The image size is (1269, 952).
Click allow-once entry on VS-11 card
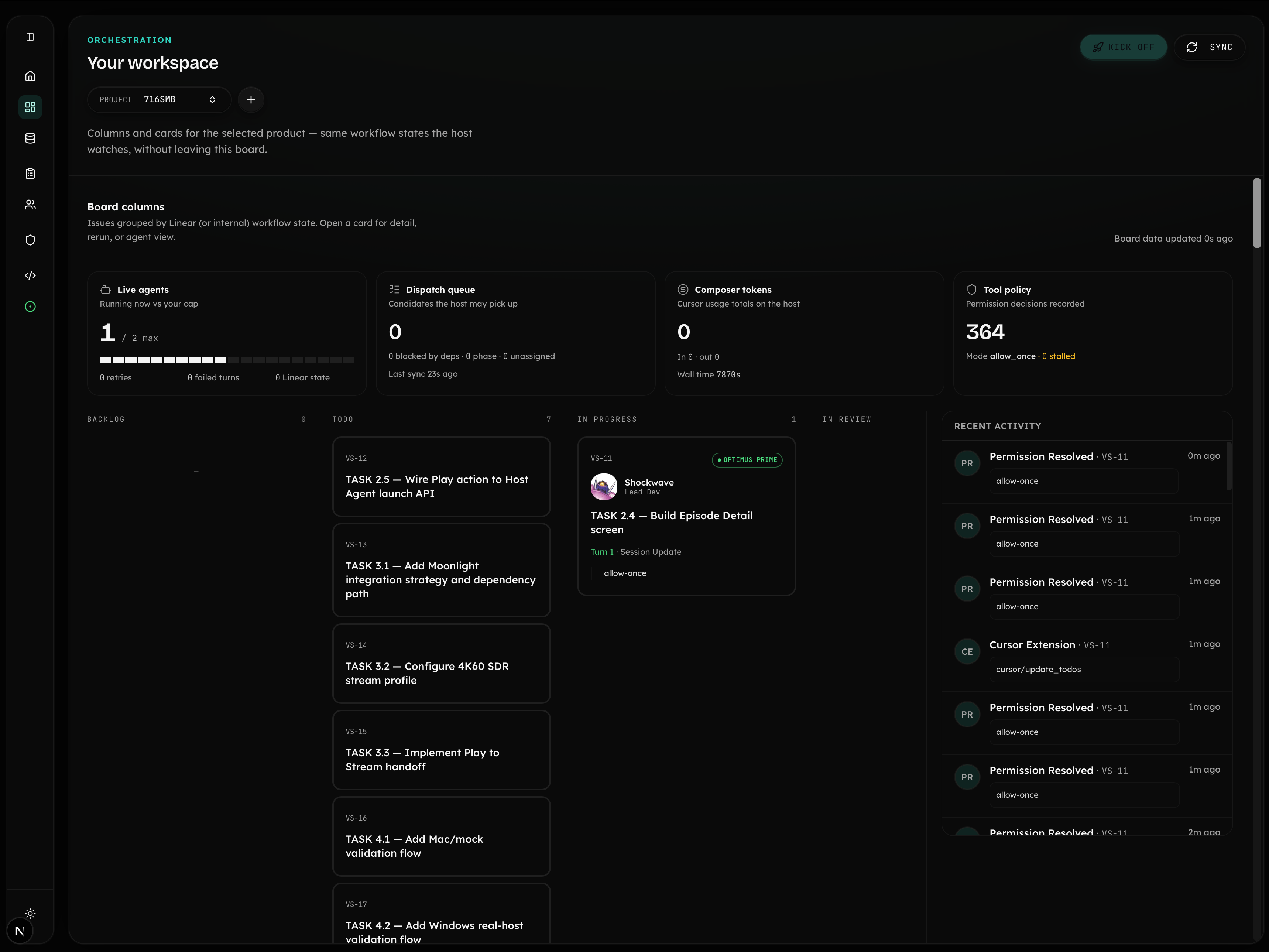click(625, 573)
